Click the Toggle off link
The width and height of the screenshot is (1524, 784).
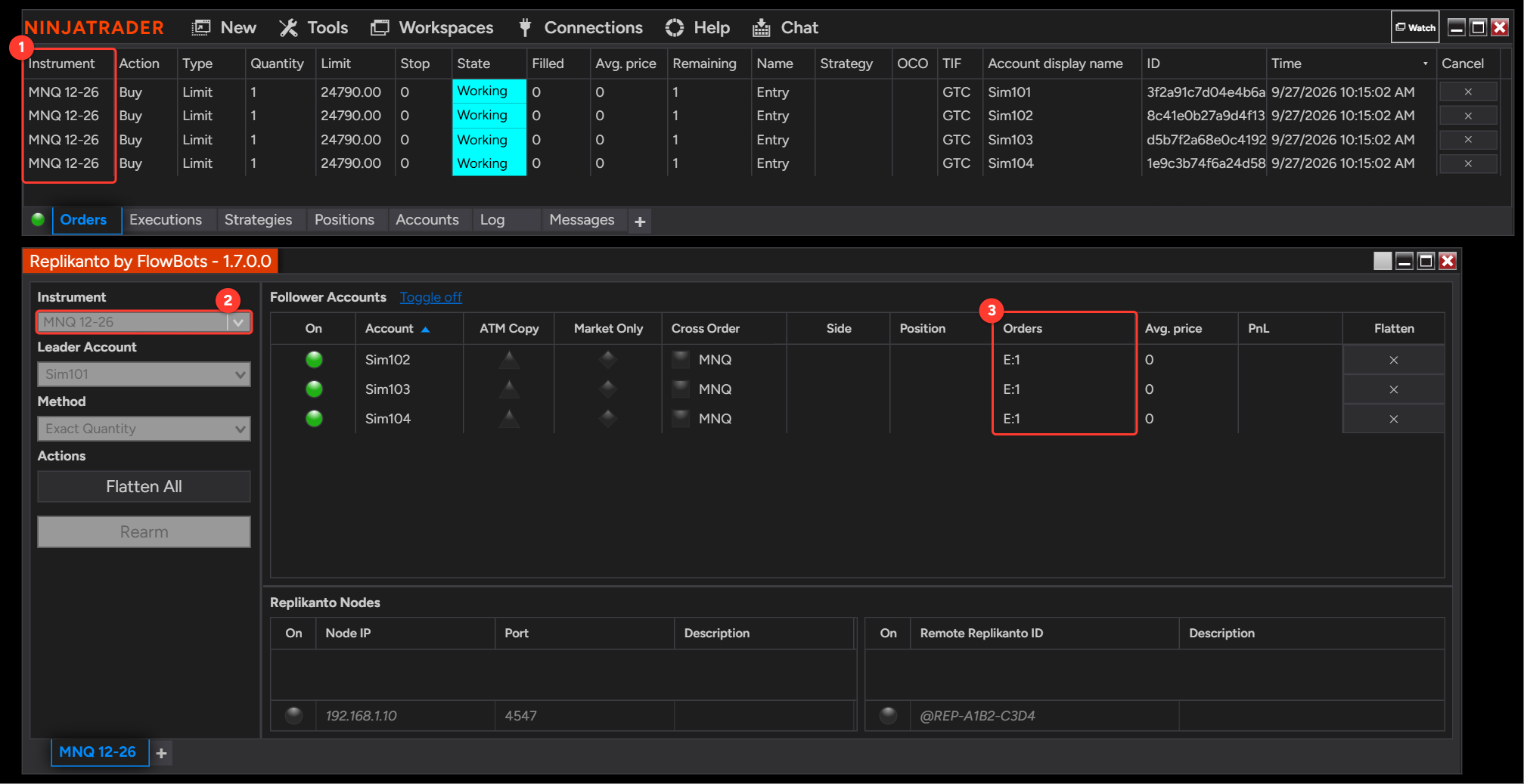431,297
